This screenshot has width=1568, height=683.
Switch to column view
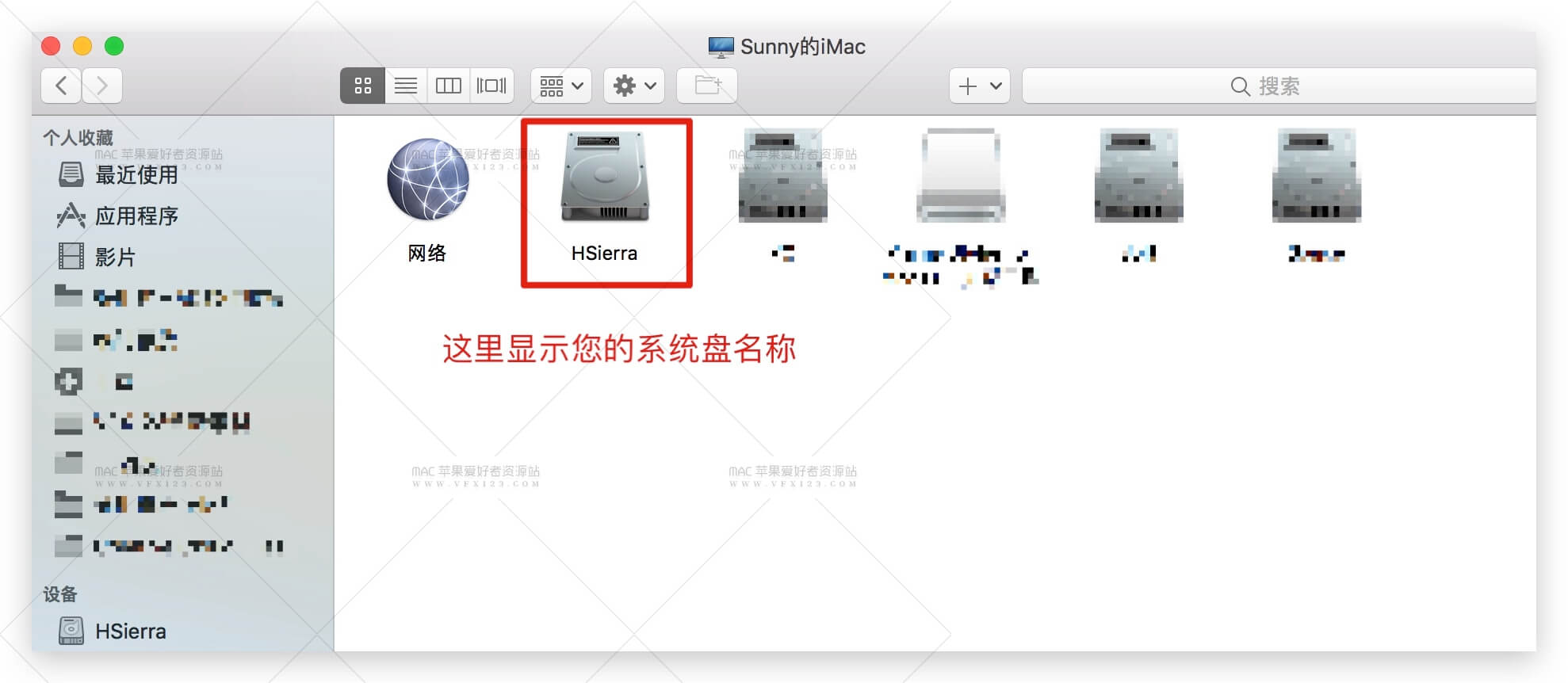[x=449, y=86]
